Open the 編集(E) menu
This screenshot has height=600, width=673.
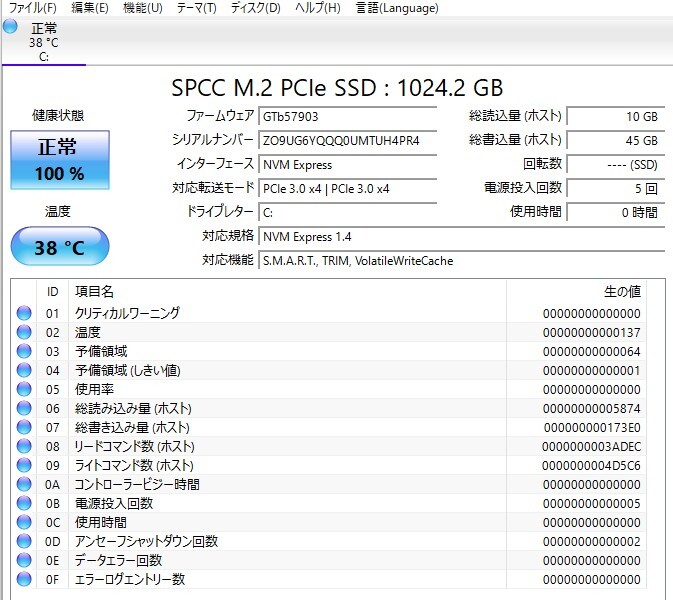point(90,8)
